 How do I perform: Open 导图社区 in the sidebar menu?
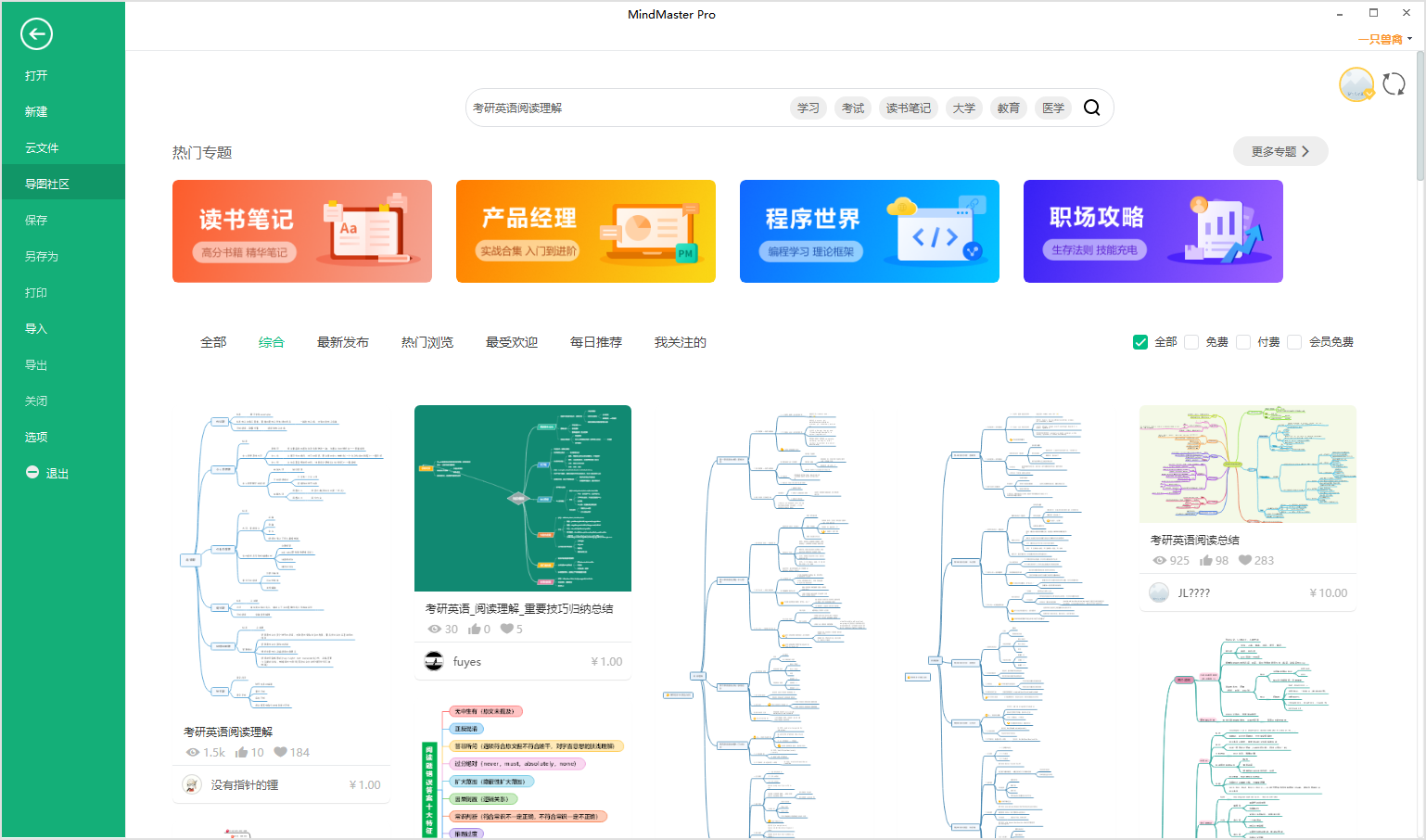[47, 184]
